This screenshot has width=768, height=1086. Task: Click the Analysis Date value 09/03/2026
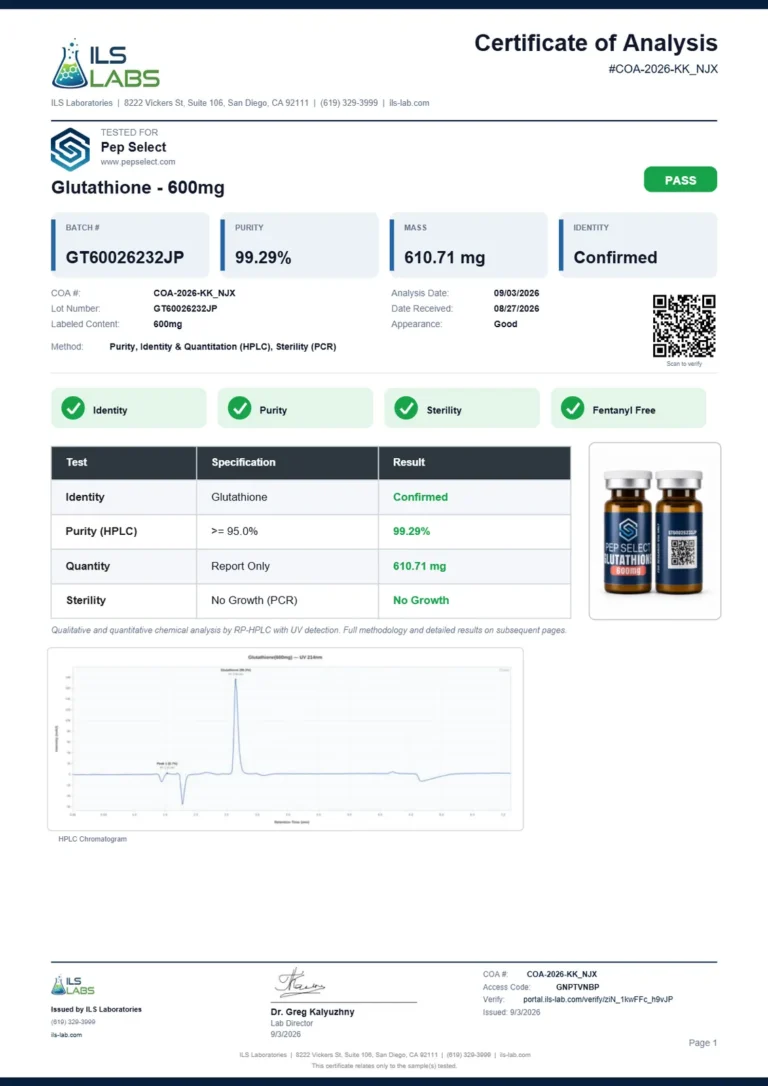pos(517,294)
